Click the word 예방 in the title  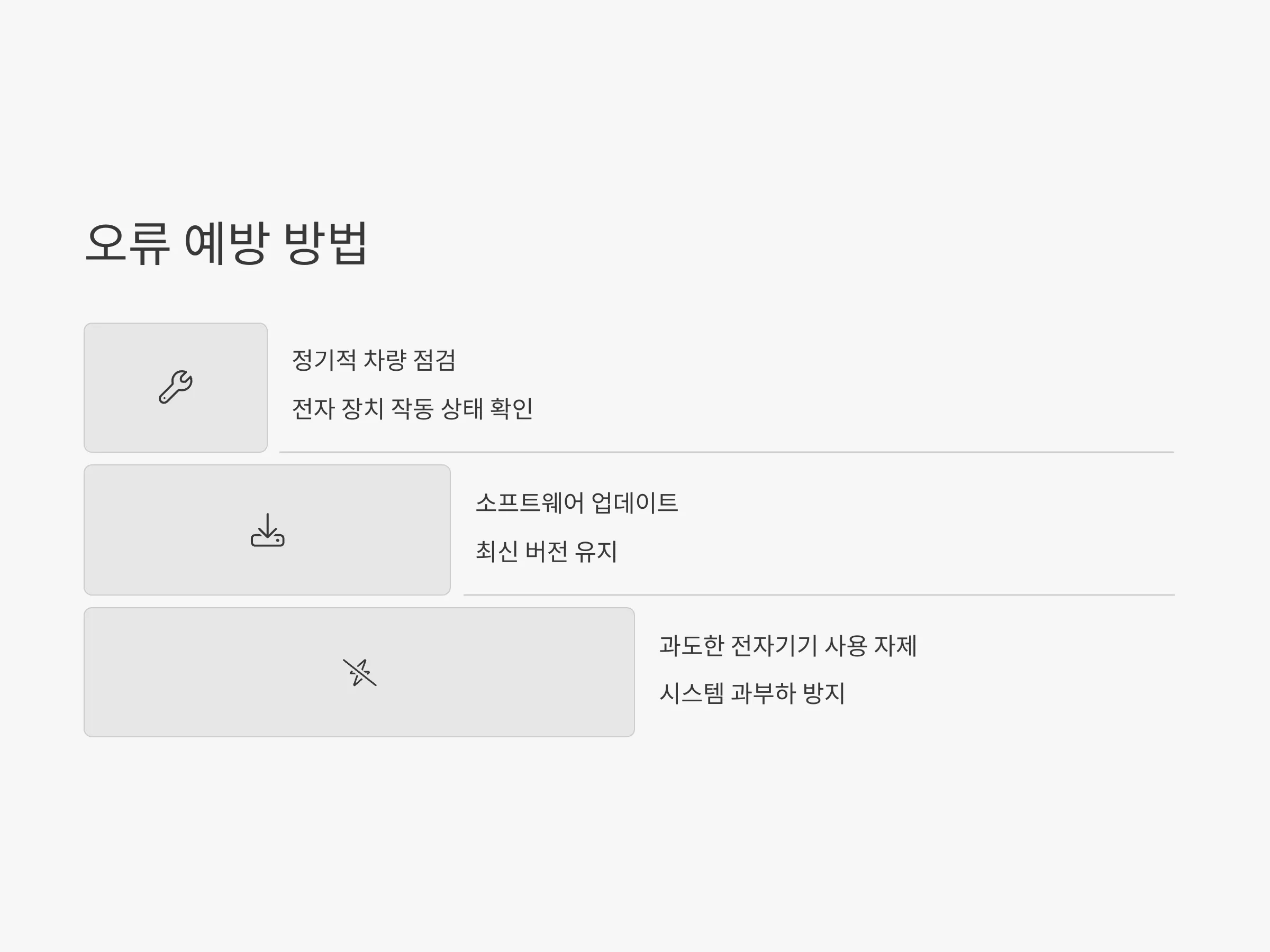(226, 243)
